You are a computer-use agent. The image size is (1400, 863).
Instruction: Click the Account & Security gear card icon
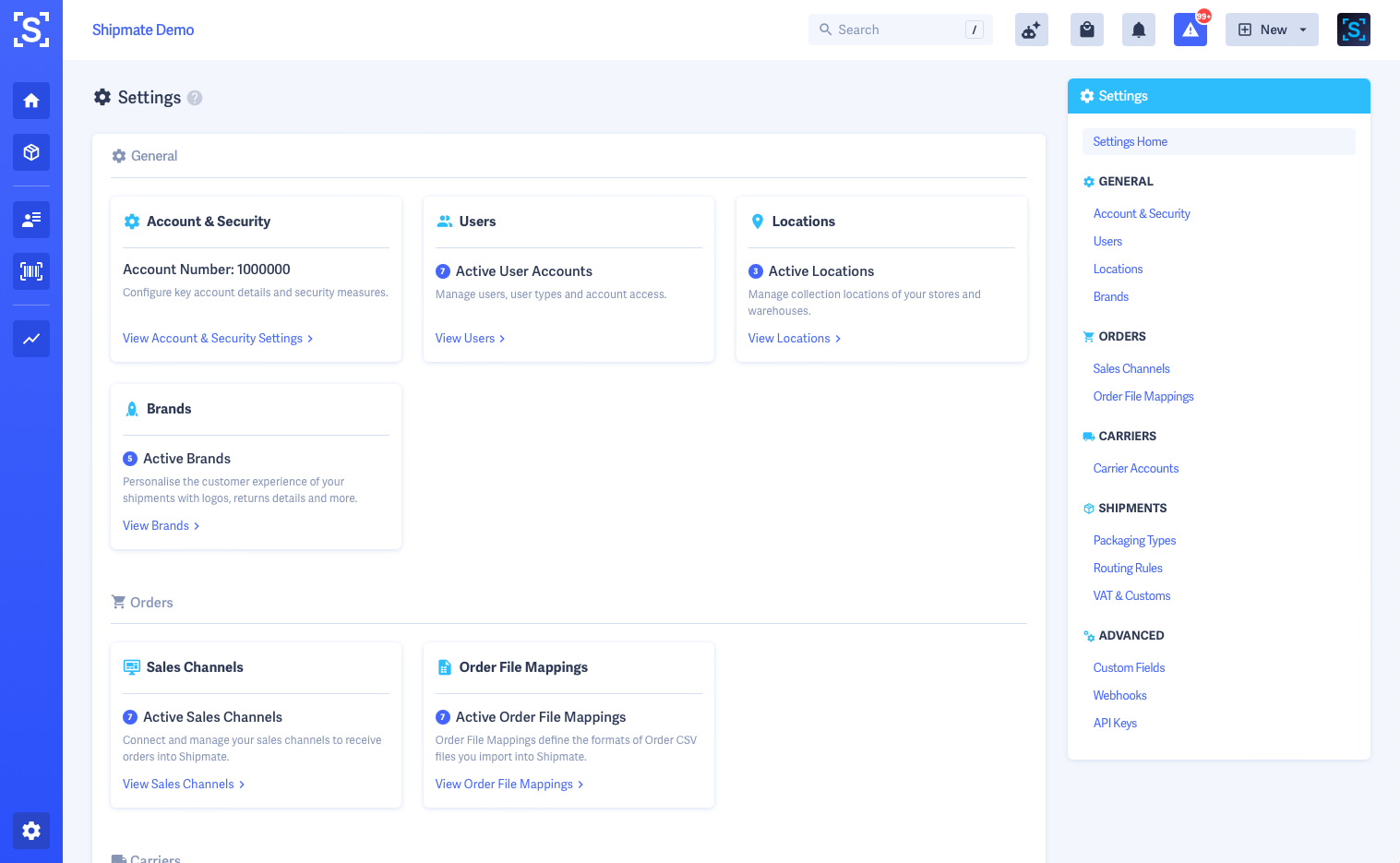[132, 222]
